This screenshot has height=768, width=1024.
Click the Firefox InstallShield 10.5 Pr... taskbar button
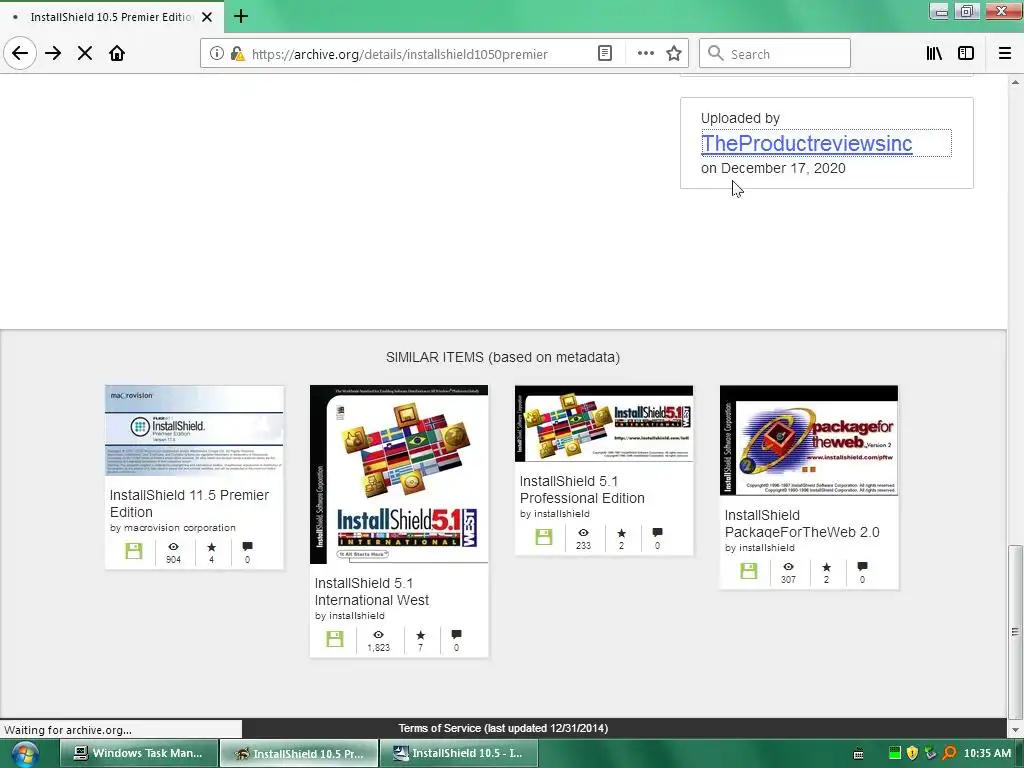299,753
